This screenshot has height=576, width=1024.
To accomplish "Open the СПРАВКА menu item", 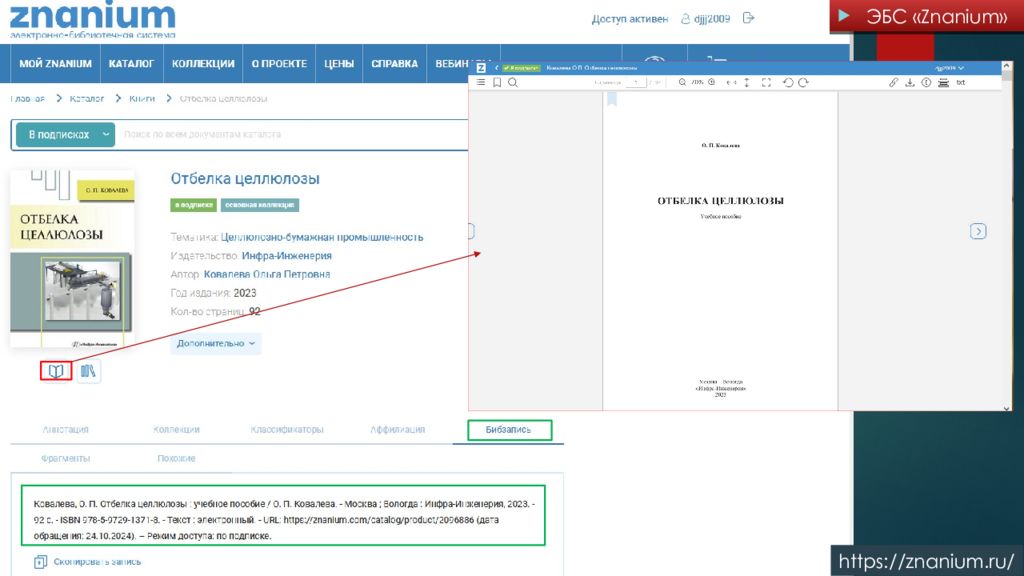I will (x=394, y=63).
